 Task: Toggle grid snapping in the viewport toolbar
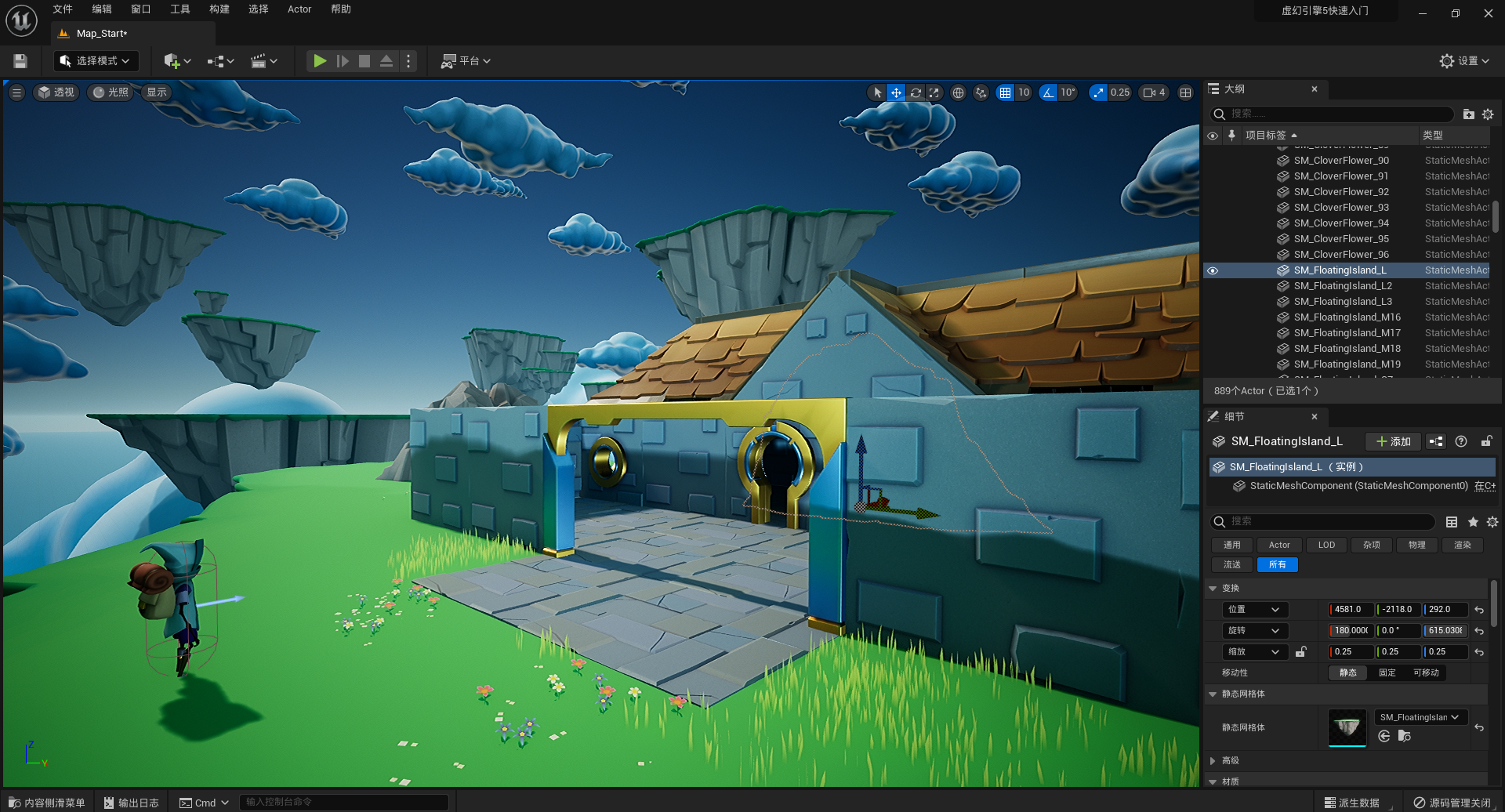pyautogui.click(x=1005, y=92)
